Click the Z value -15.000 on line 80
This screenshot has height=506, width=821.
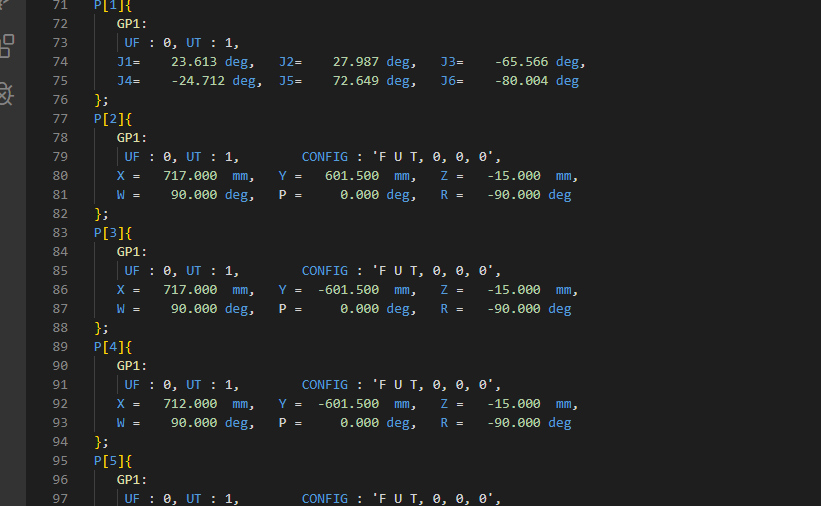[514, 176]
